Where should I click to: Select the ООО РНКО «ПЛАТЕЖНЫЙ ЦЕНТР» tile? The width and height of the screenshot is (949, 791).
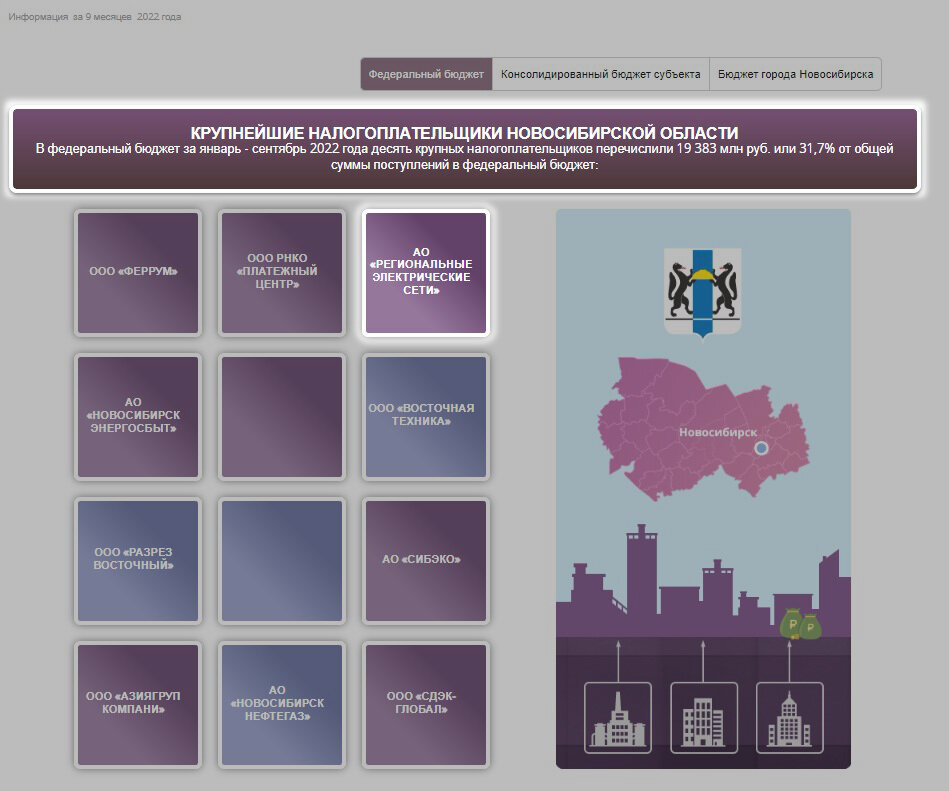click(282, 272)
